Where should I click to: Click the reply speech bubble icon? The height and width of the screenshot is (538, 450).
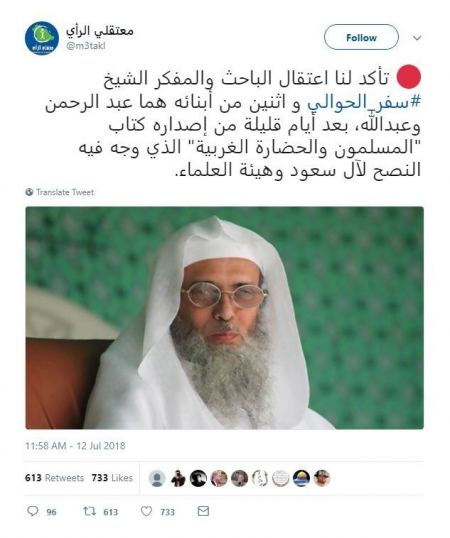(33, 511)
